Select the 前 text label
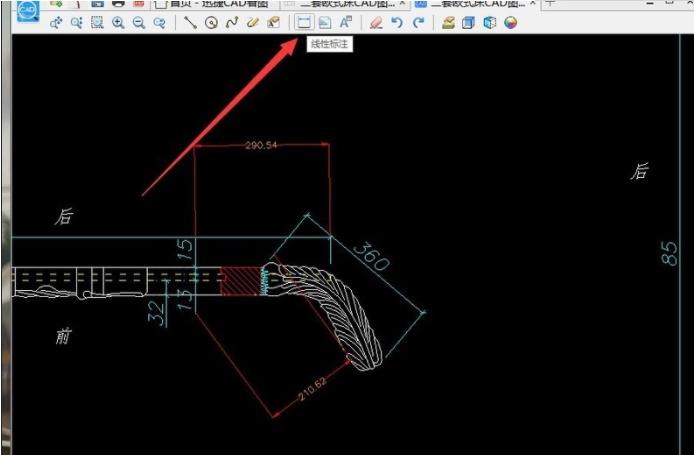Viewport: 694px width, 455px height. tap(63, 336)
